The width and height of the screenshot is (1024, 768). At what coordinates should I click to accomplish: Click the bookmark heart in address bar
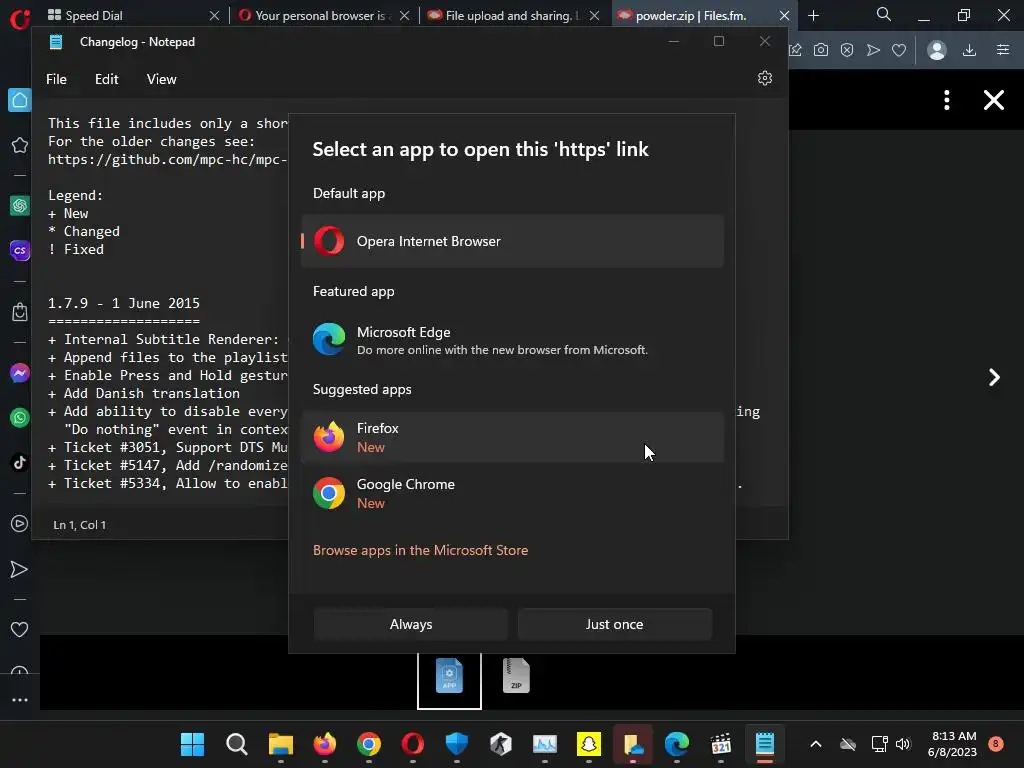[899, 50]
